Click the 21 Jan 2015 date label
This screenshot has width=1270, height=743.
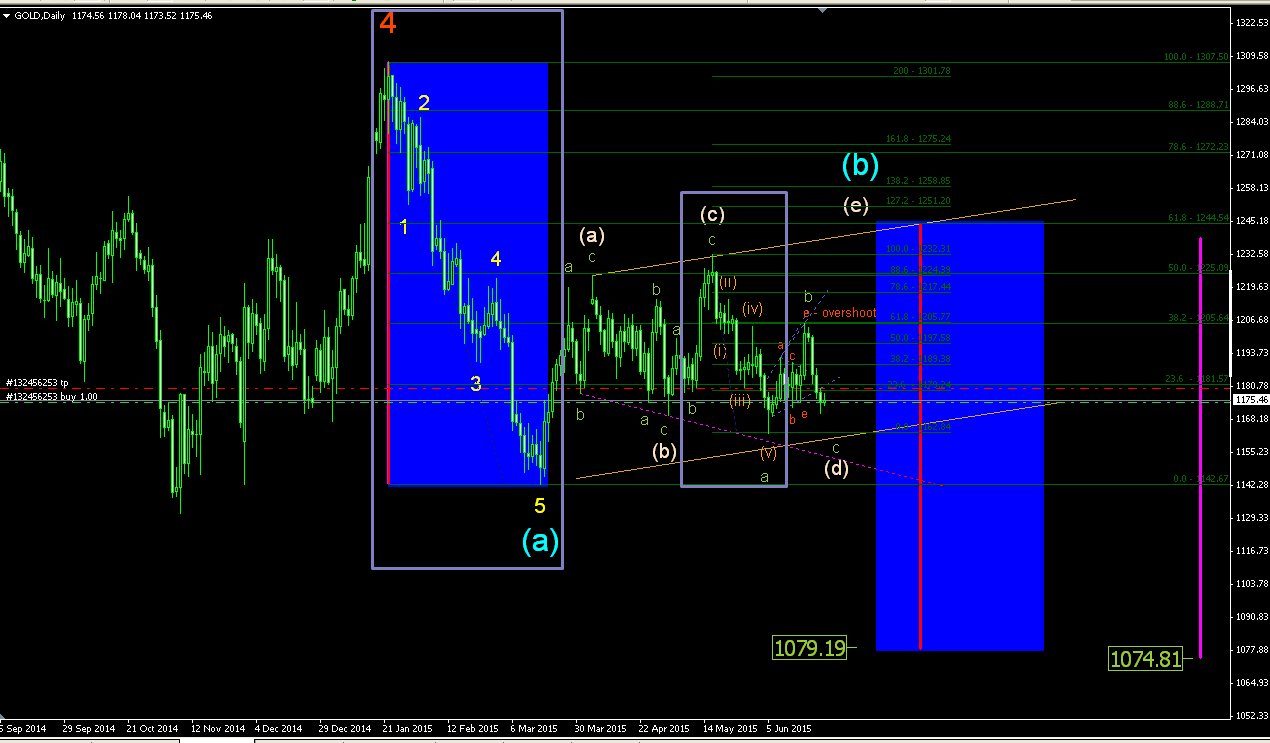click(406, 728)
